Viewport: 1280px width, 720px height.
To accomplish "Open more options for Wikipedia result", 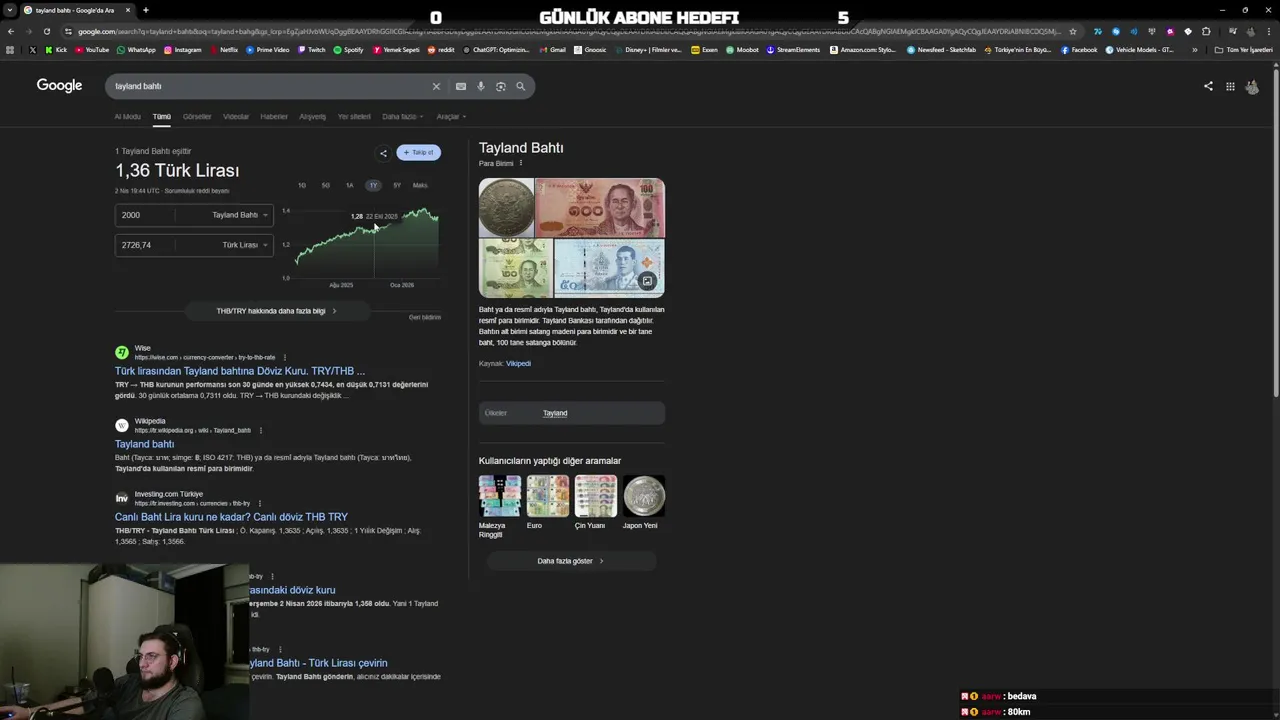I will click(261, 430).
